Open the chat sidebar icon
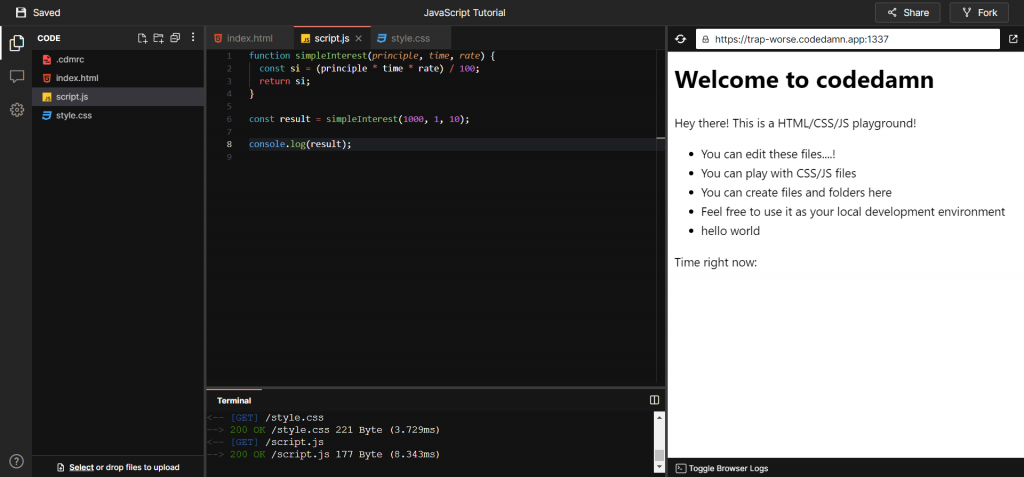Screen dimensions: 1024x477 pyautogui.click(x=17, y=76)
